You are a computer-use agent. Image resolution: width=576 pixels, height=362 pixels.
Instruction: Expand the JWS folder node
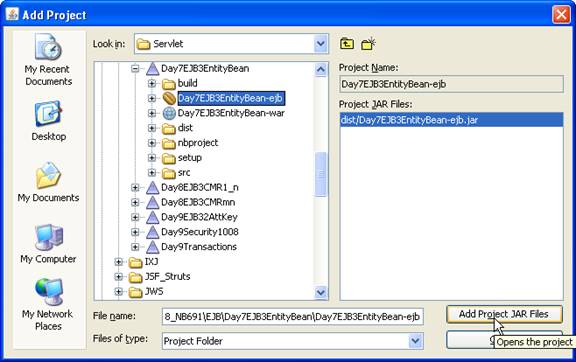coord(118,291)
